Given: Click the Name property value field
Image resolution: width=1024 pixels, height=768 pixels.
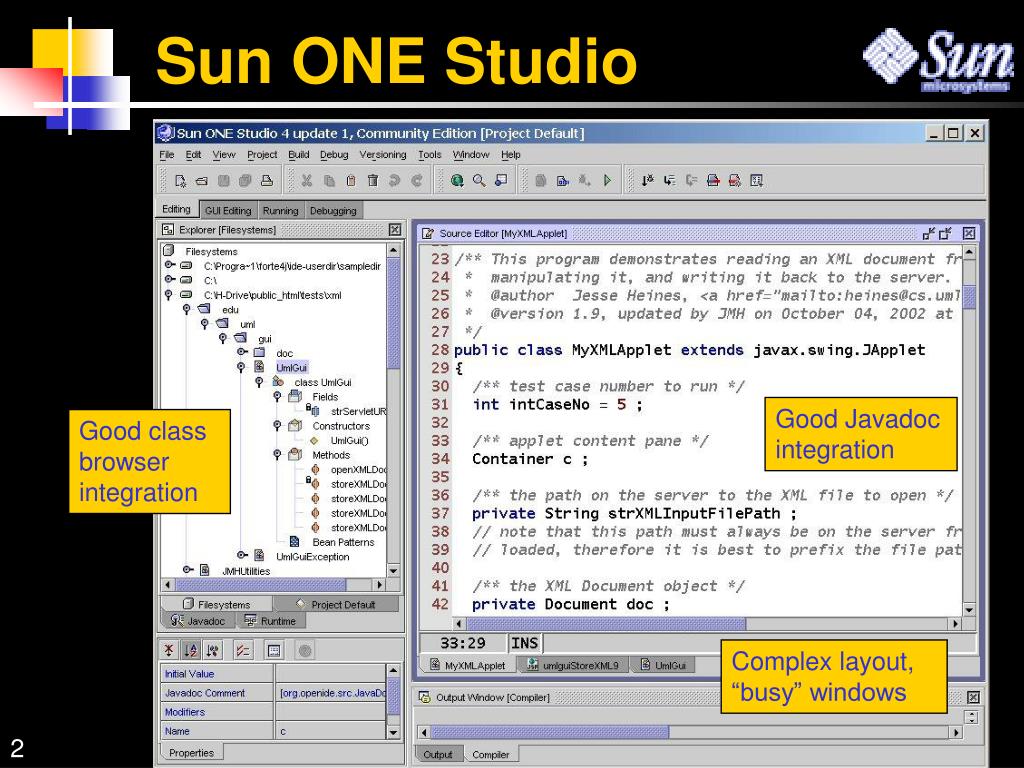Looking at the screenshot, I should (331, 731).
